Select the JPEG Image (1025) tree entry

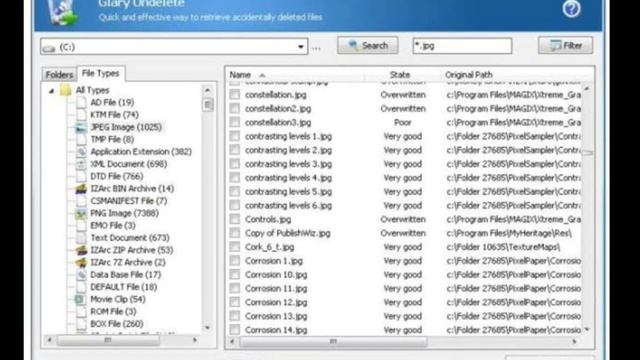126,127
